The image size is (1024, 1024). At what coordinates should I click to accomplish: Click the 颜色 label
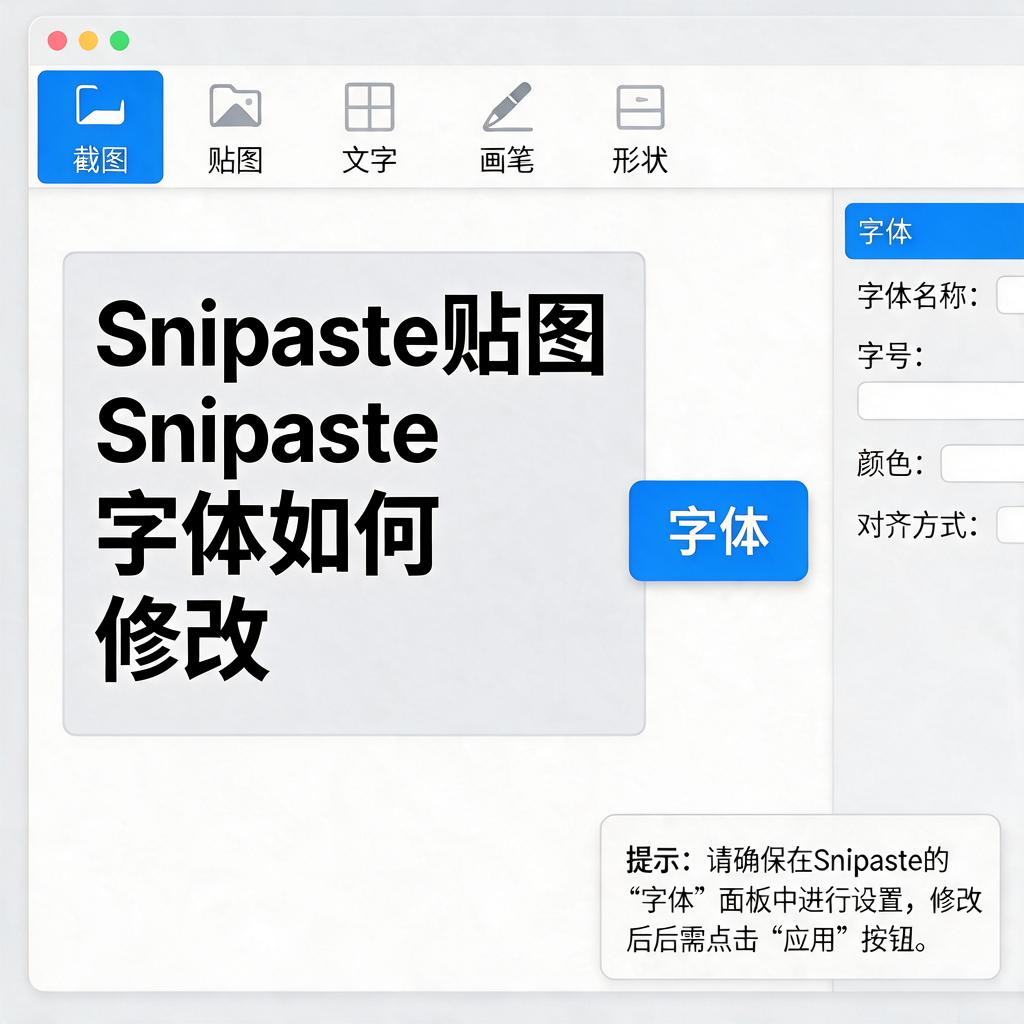pos(890,464)
